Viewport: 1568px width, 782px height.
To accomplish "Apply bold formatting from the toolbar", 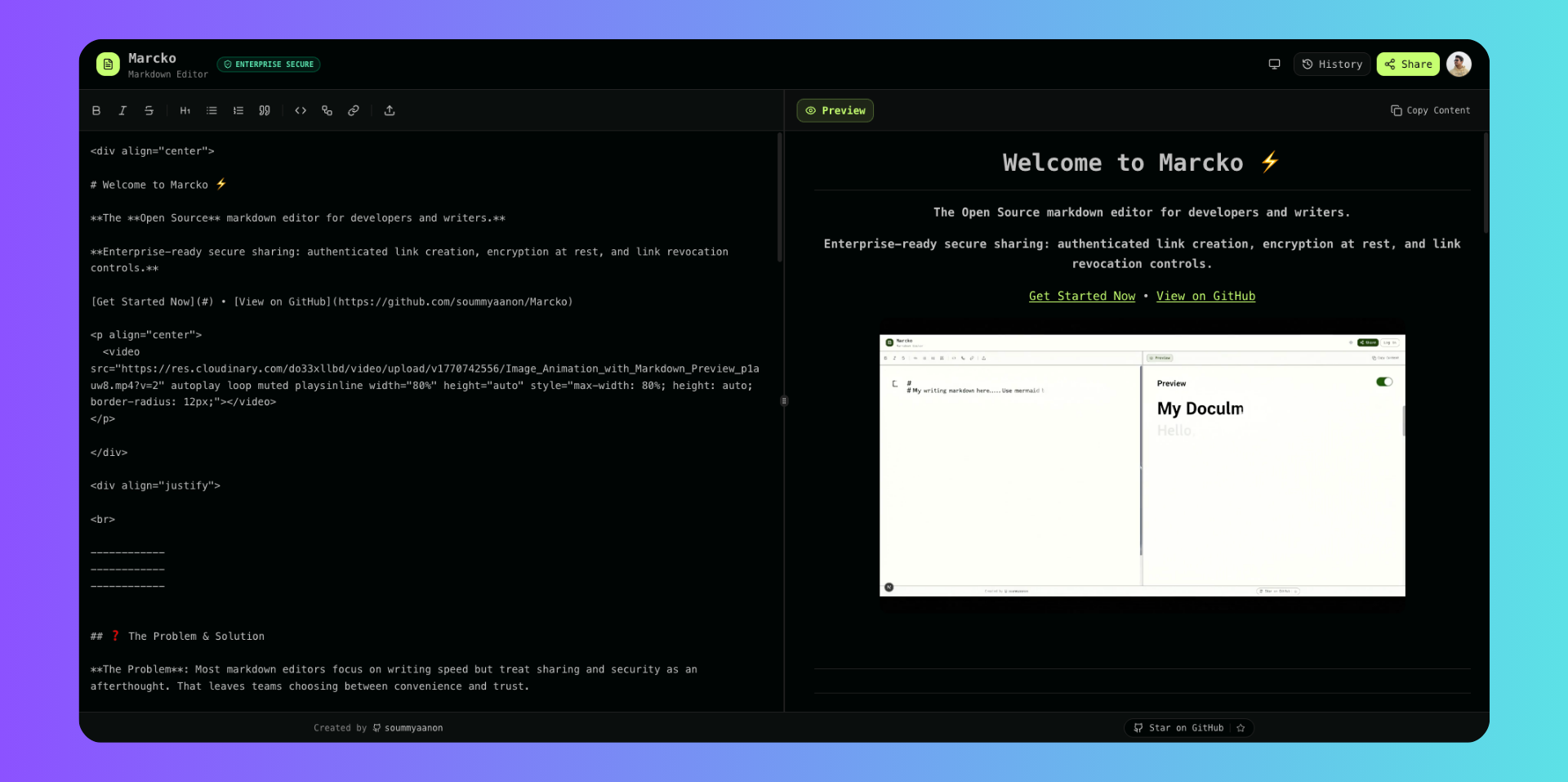I will pyautogui.click(x=96, y=110).
